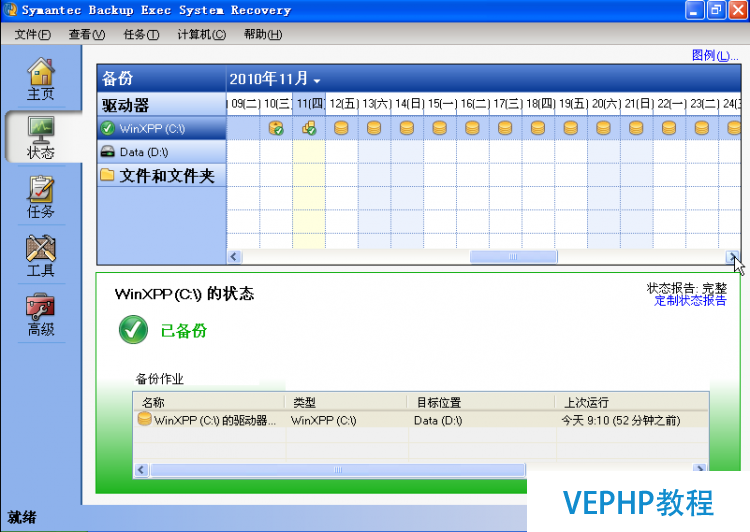750x532 pixels.
Task: Click the scheduled backup icon on 16(二)
Action: tap(472, 128)
